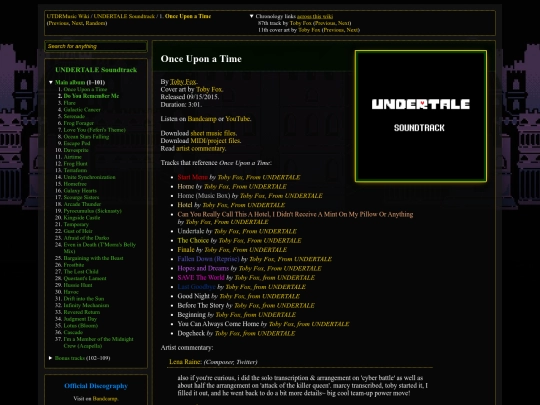The width and height of the screenshot is (540, 405).
Task: Open the Hotel track reference
Action: click(185, 205)
